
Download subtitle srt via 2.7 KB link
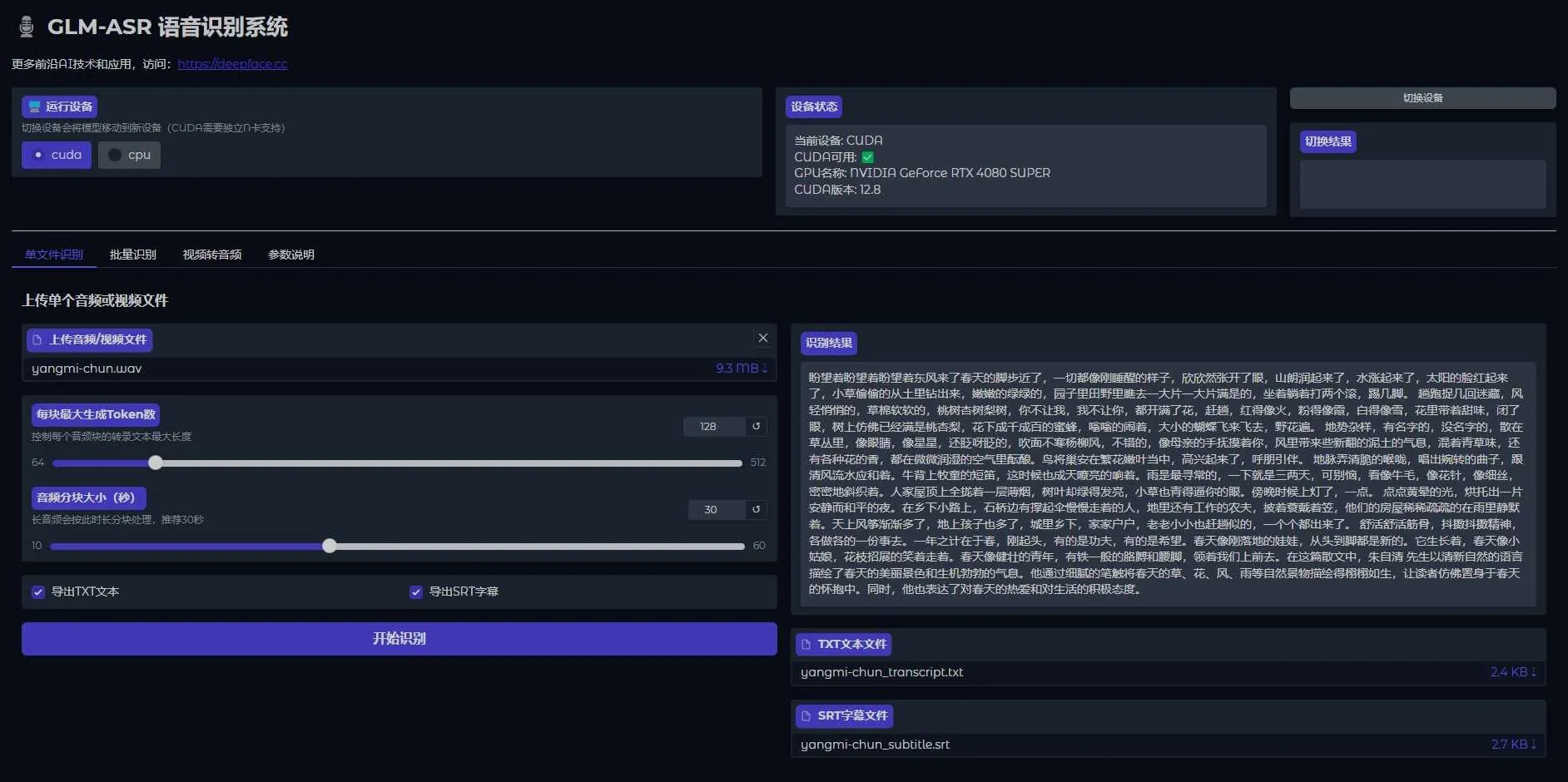pos(1512,745)
